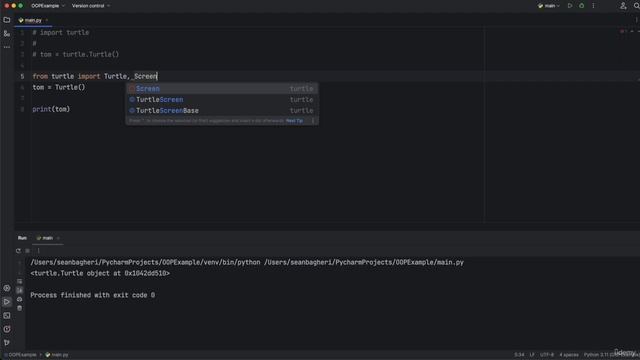Toggle scroll to end in the Run console
640x360 pixels.
click(20, 290)
